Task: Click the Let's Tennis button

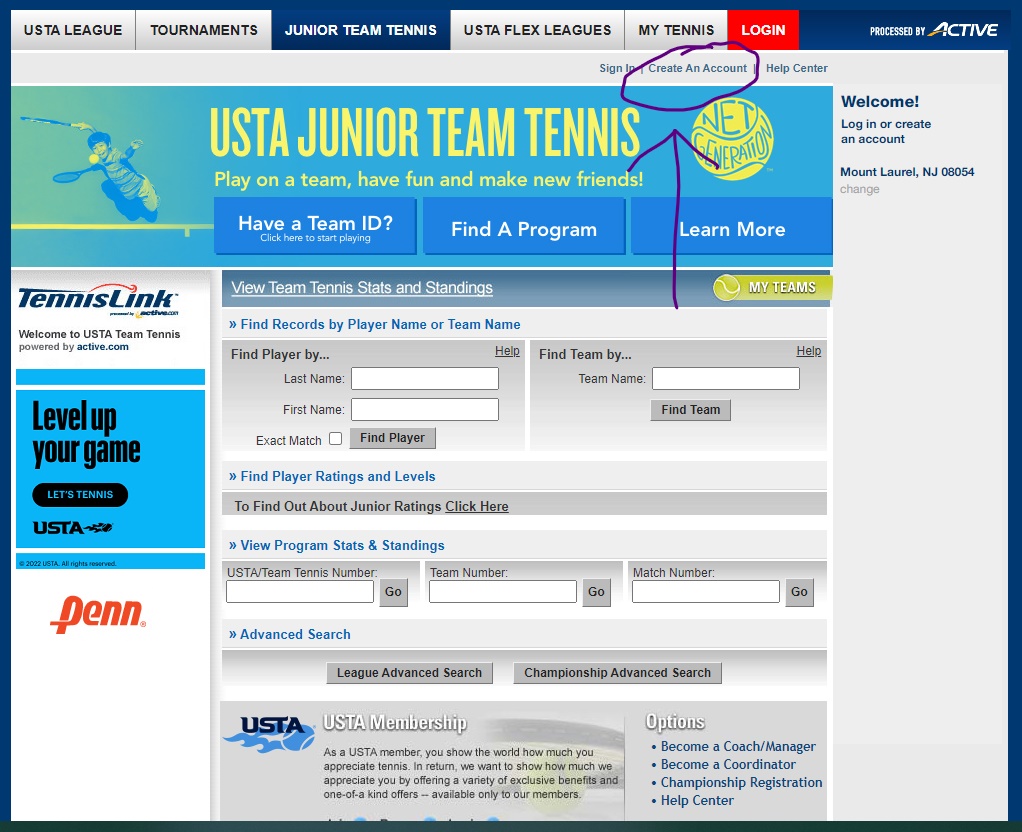Action: click(80, 495)
